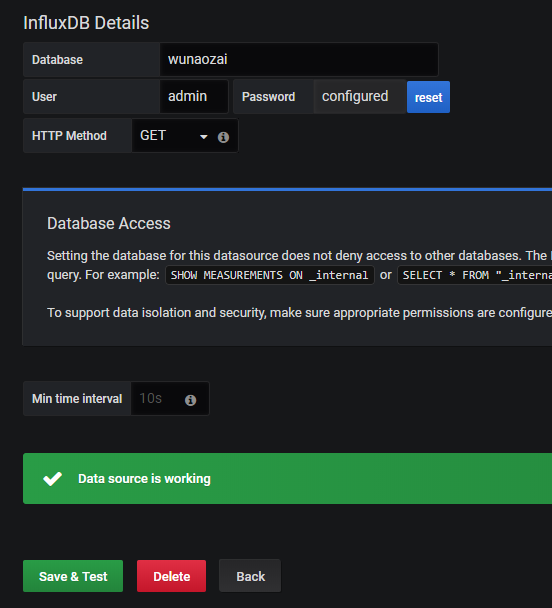552x608 pixels.
Task: Click the User label
Action: coord(44,97)
